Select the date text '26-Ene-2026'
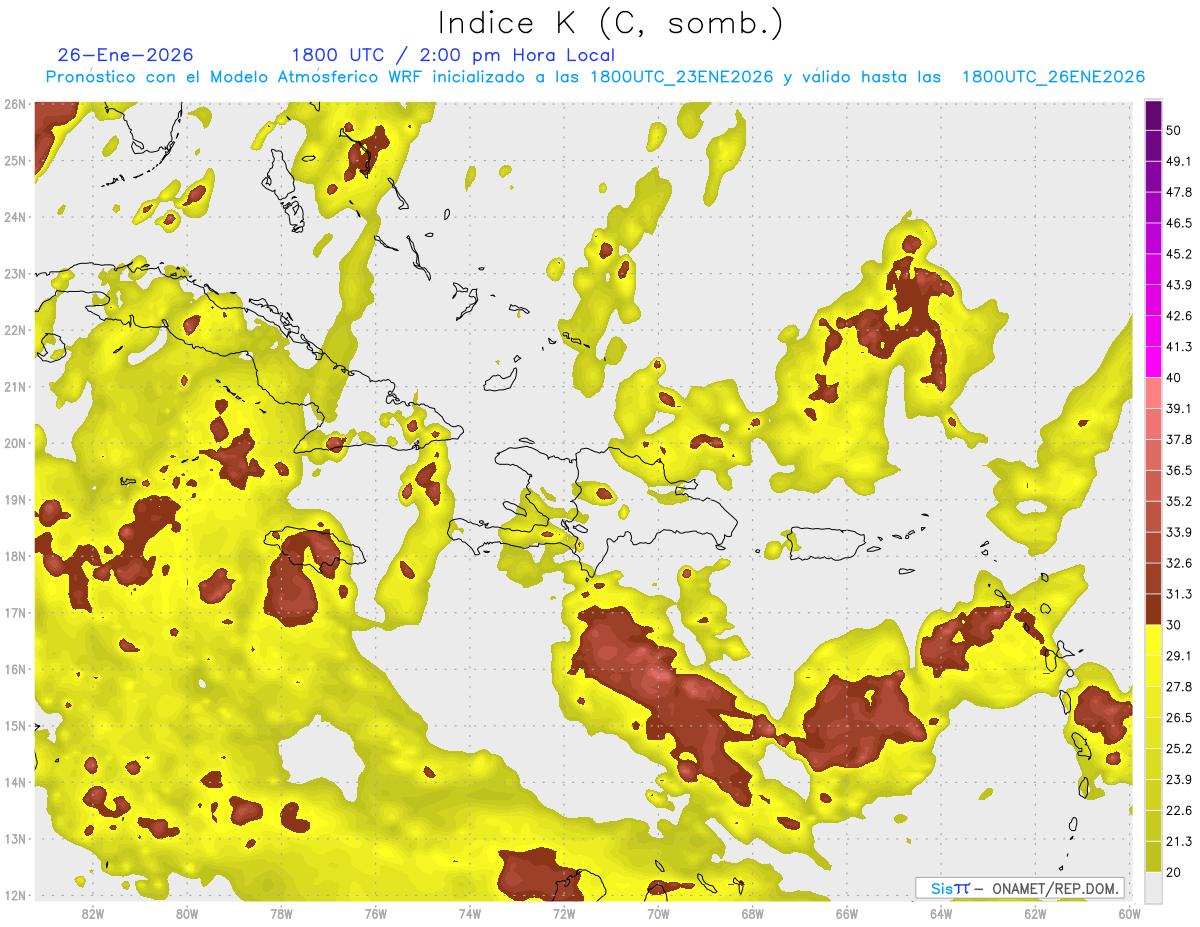The height and width of the screenshot is (927, 1200). pyautogui.click(x=126, y=55)
